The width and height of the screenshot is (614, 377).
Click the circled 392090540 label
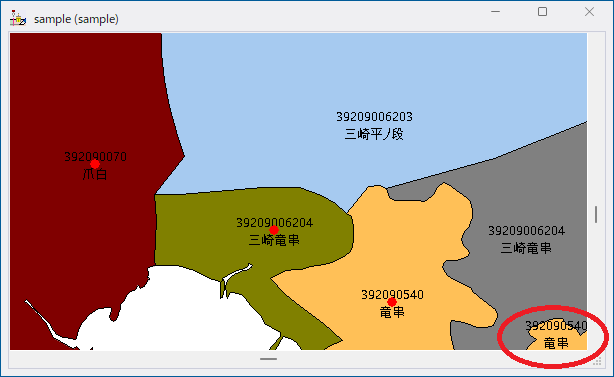556,325
